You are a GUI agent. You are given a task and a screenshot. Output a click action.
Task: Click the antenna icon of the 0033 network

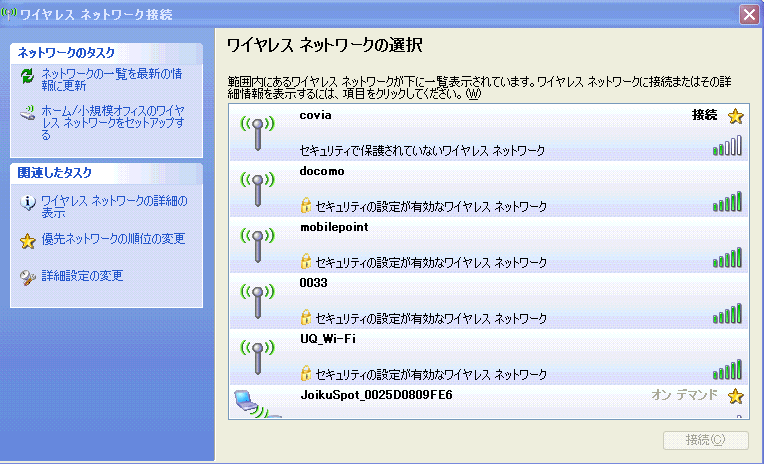(x=258, y=301)
